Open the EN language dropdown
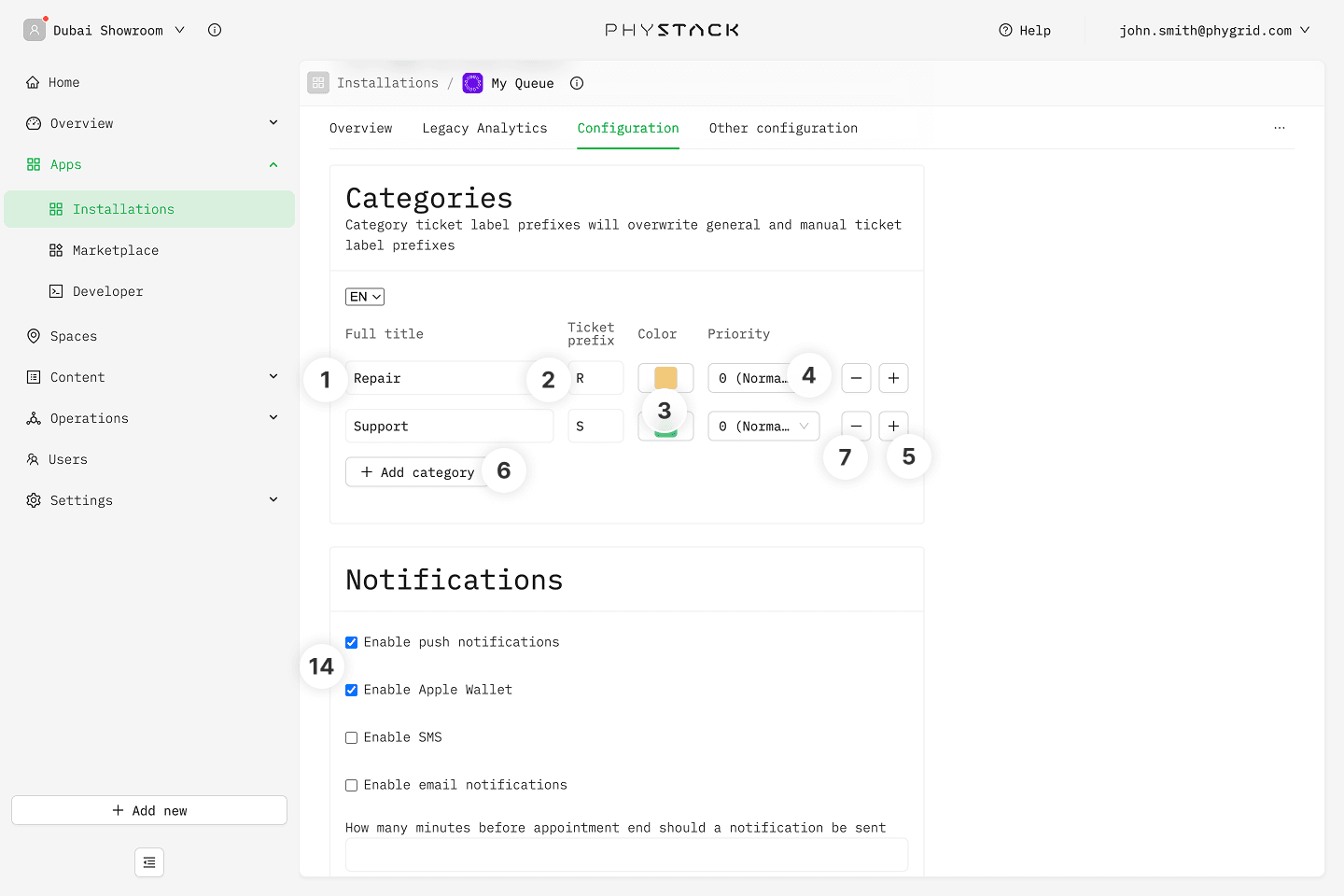The height and width of the screenshot is (896, 1344). pos(365,297)
